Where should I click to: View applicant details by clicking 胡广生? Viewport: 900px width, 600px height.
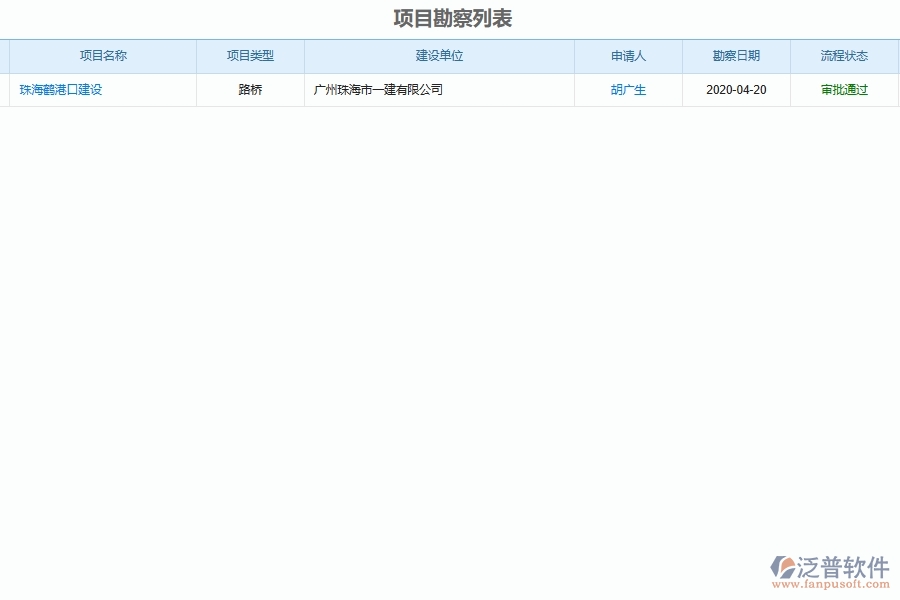click(628, 90)
